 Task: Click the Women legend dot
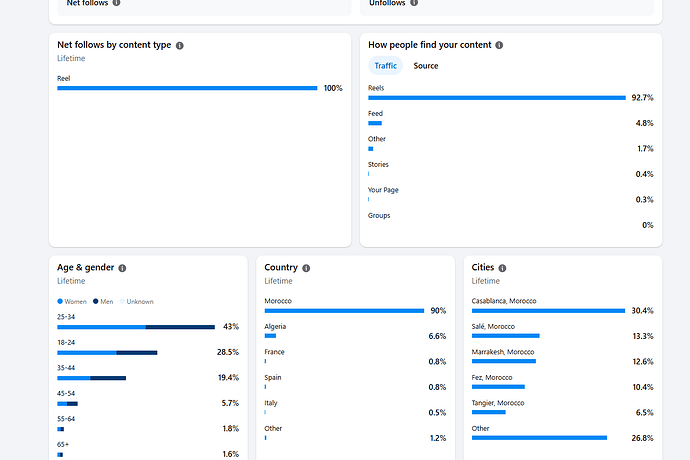click(60, 302)
